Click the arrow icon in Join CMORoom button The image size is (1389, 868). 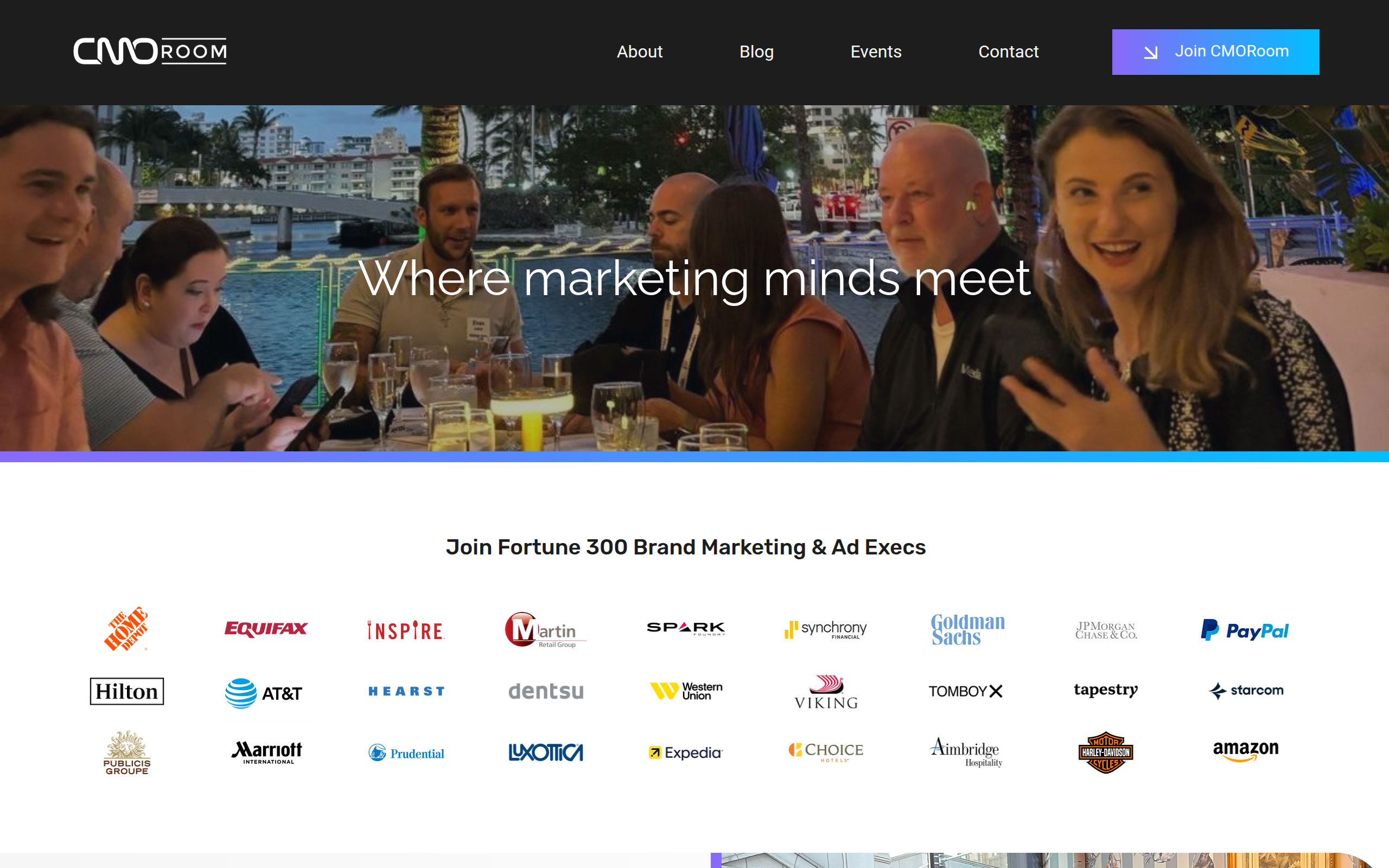click(x=1150, y=52)
